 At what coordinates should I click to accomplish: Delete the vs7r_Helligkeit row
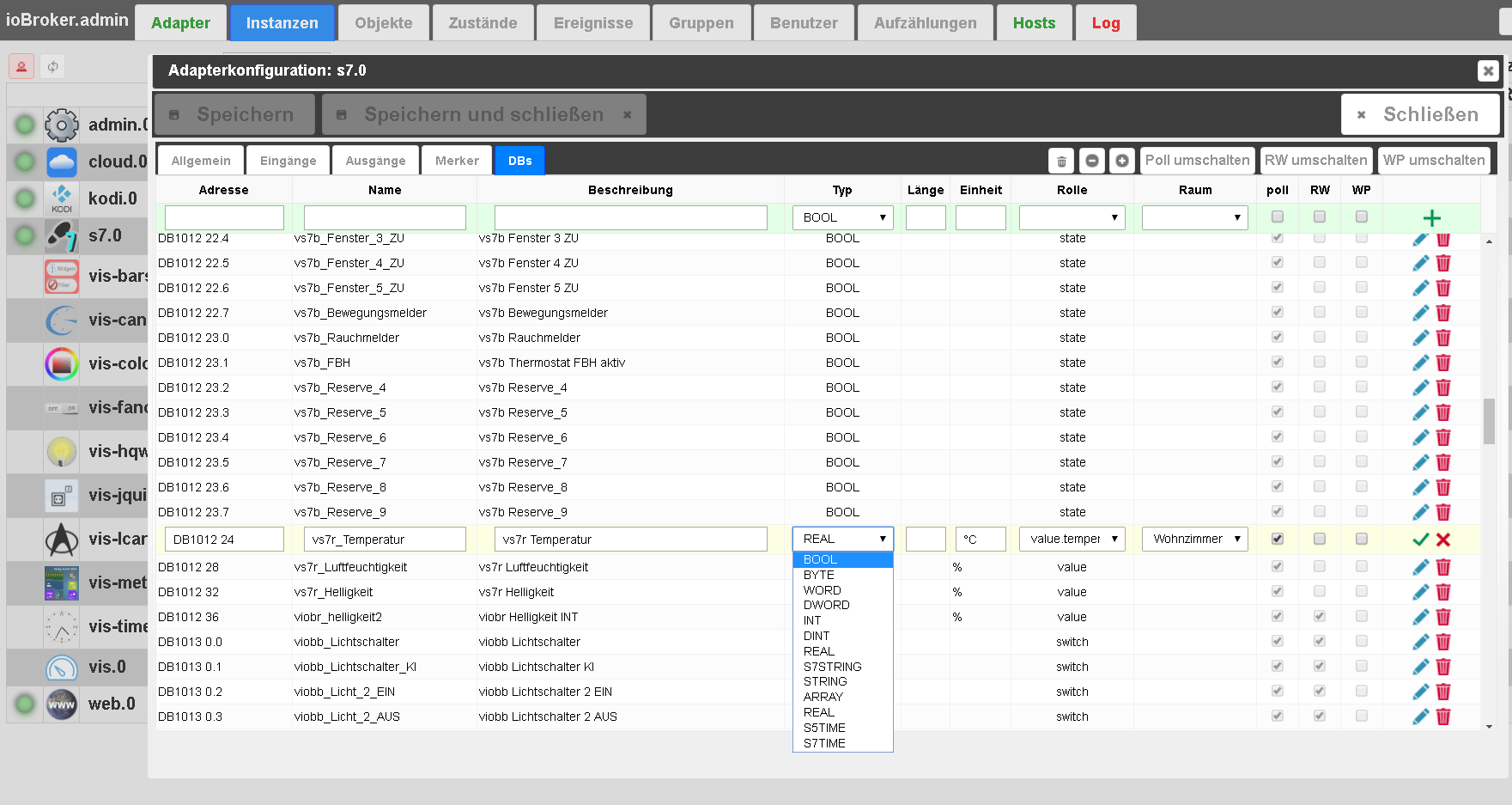[x=1443, y=592]
